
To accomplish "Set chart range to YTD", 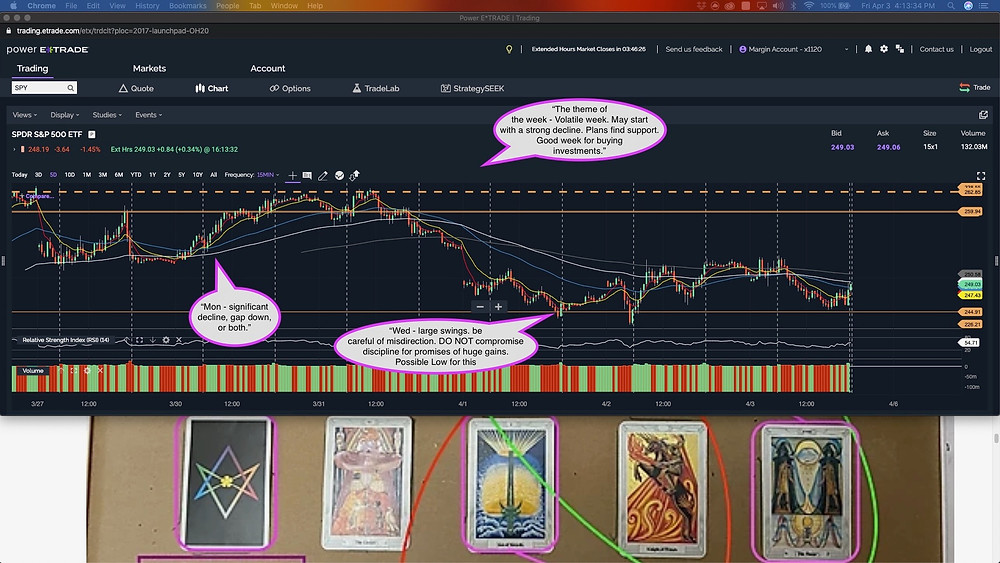I will [136, 175].
